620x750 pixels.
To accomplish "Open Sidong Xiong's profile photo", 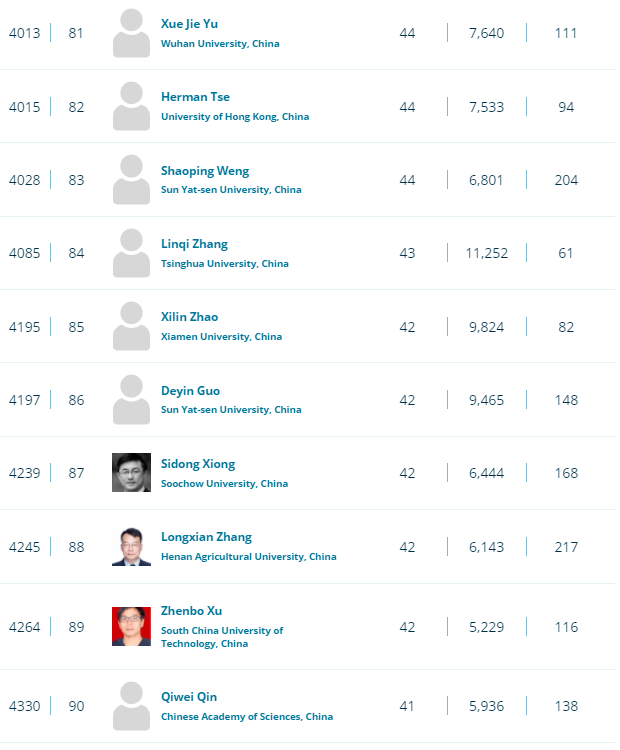I will (131, 473).
